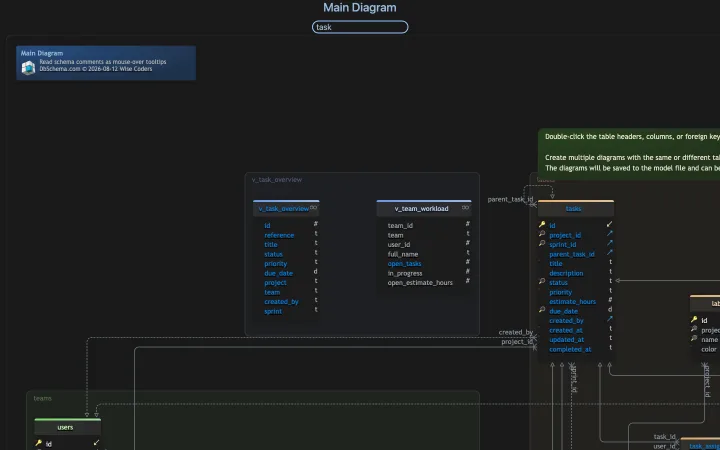Select the 'color' column in labels table
720x450 pixels.
[x=709, y=349]
